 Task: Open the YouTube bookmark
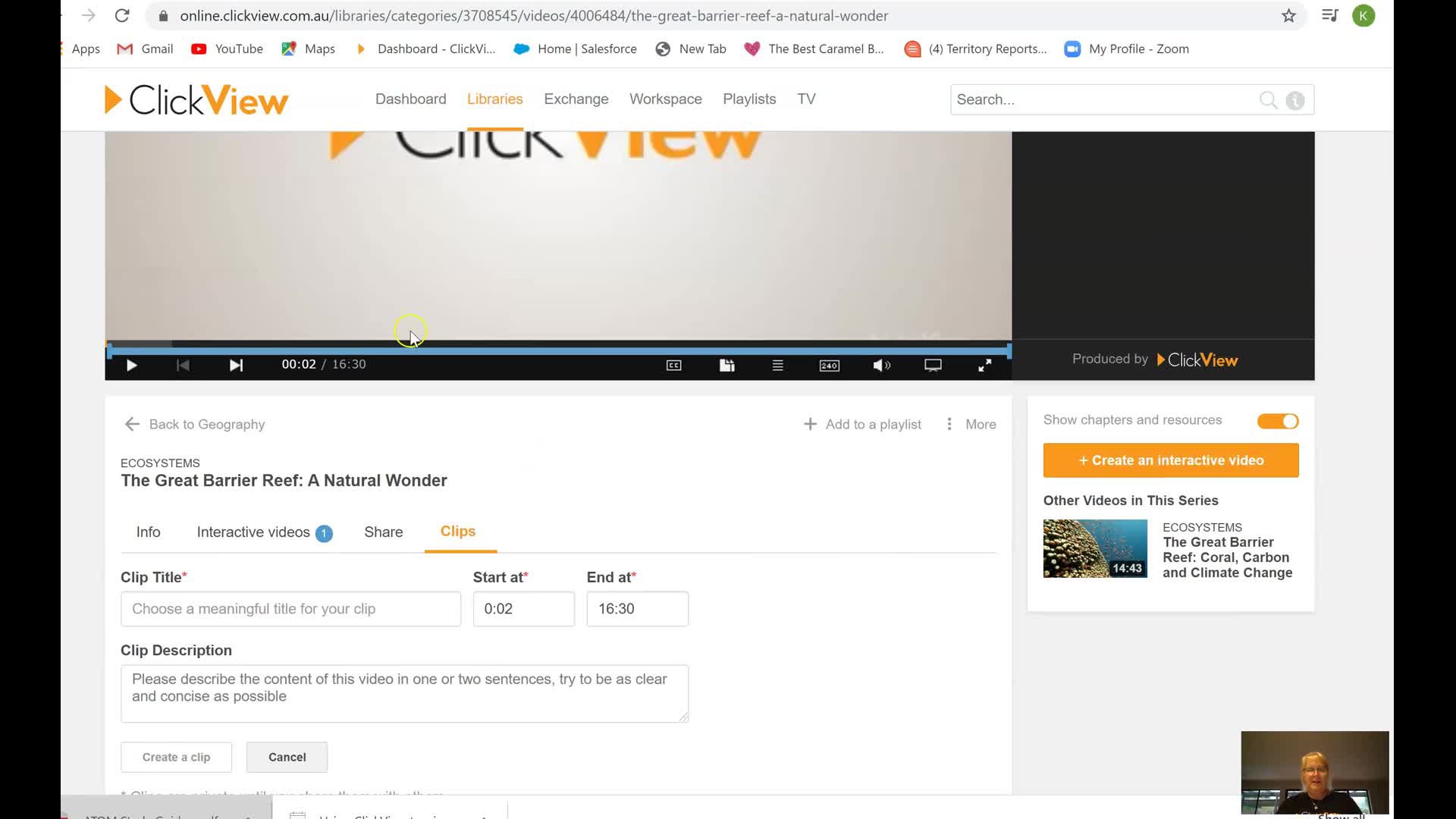227,49
